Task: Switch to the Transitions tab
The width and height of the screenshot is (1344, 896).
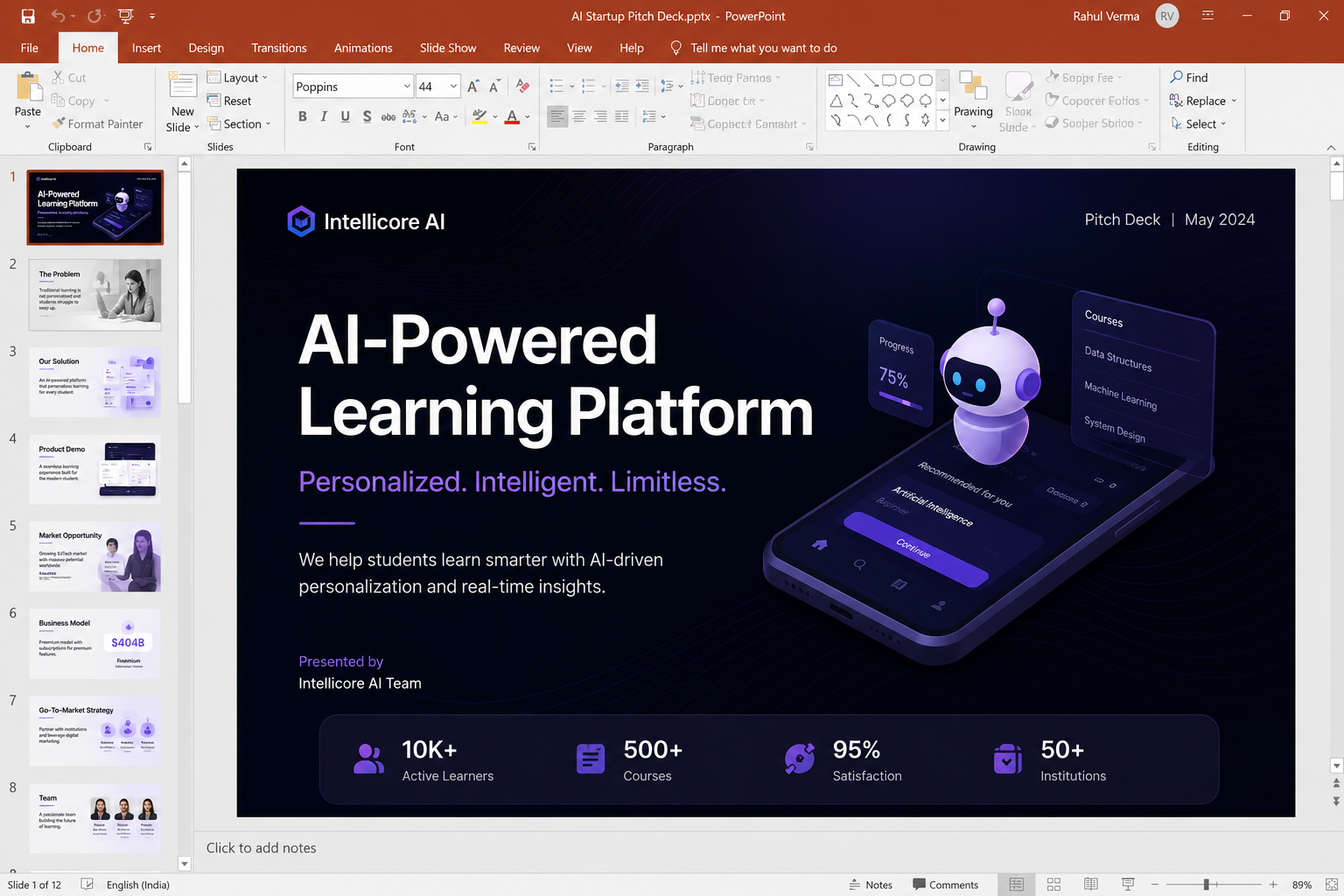Action: 279,48
